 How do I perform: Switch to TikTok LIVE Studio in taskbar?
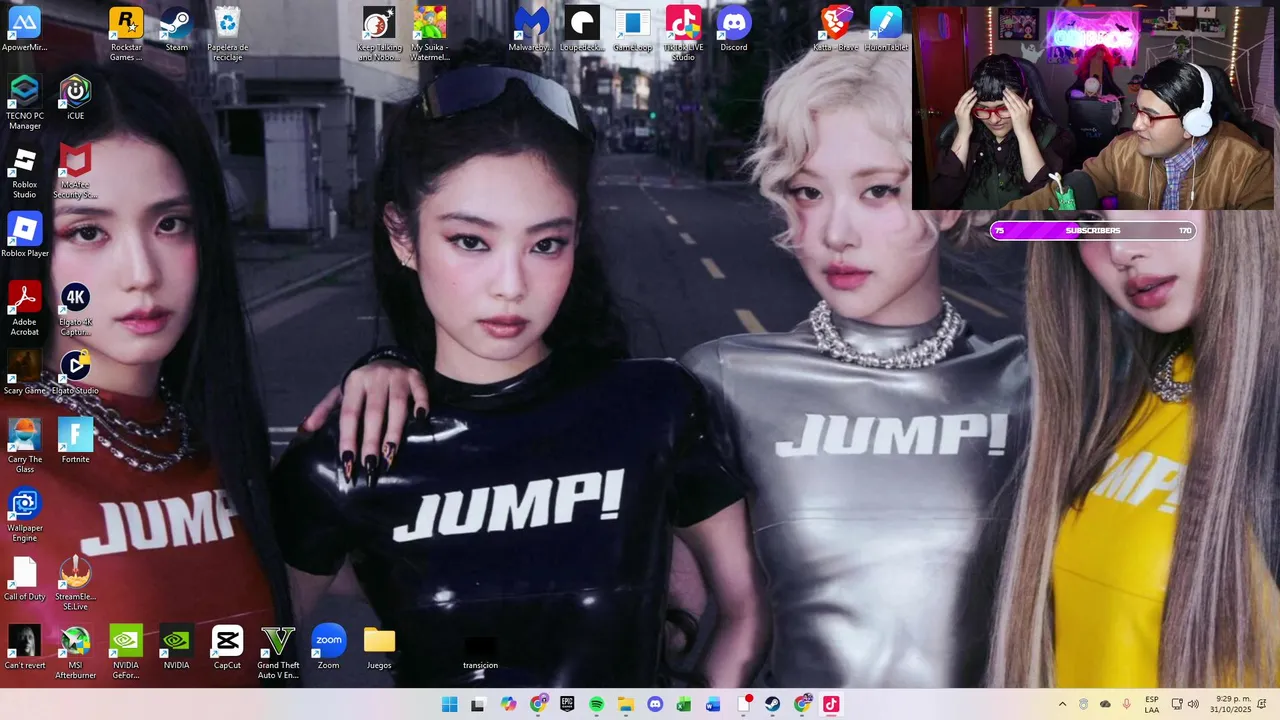tap(831, 704)
